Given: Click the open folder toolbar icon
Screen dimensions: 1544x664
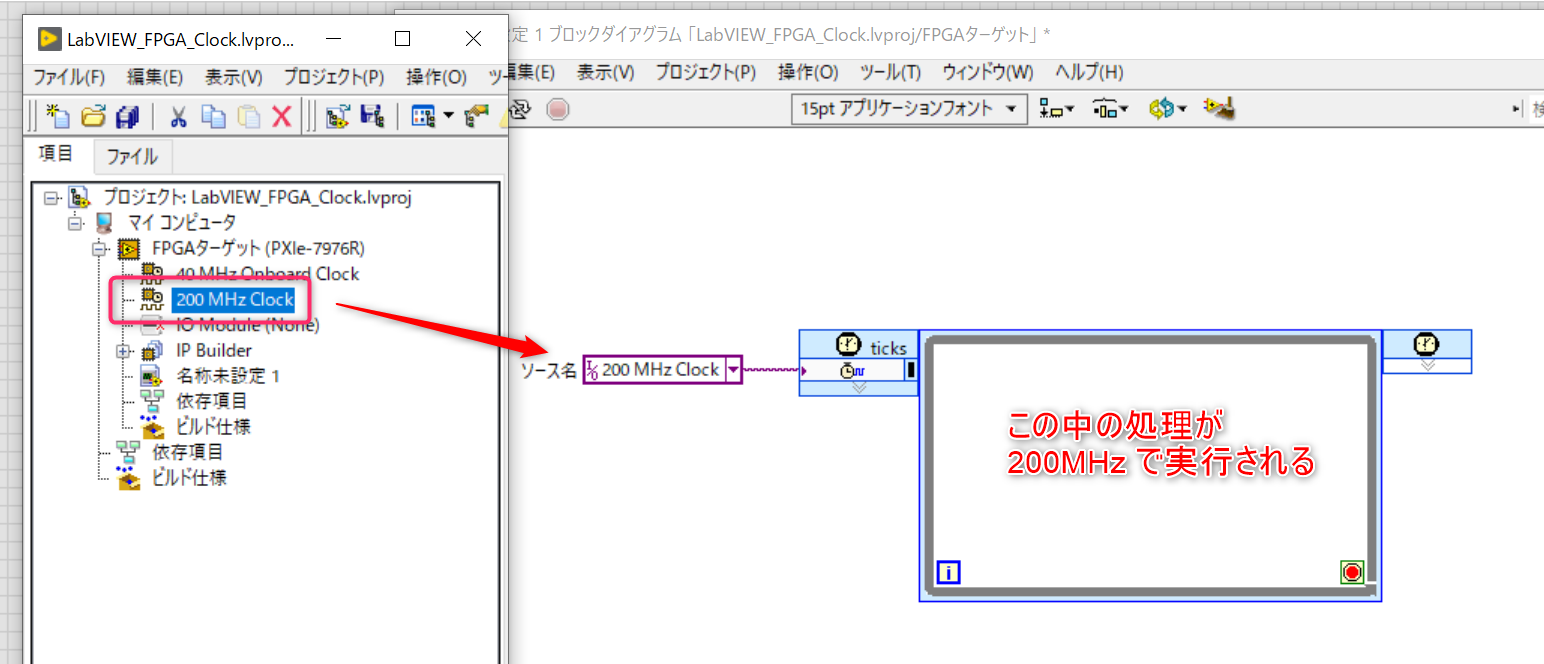Looking at the screenshot, I should (x=92, y=116).
